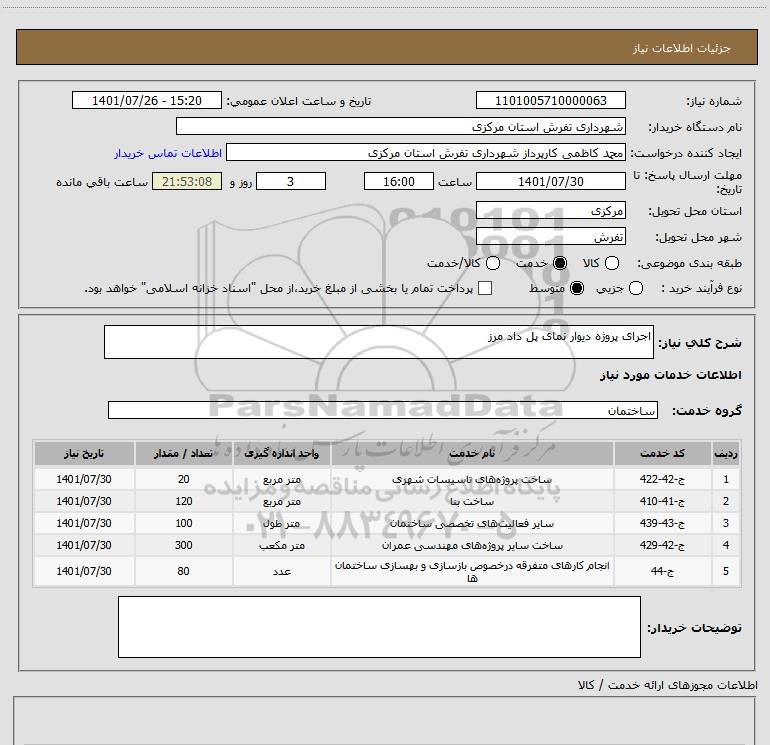770x745 pixels.
Task: Click the deadline time field 16:00
Action: click(x=399, y=181)
